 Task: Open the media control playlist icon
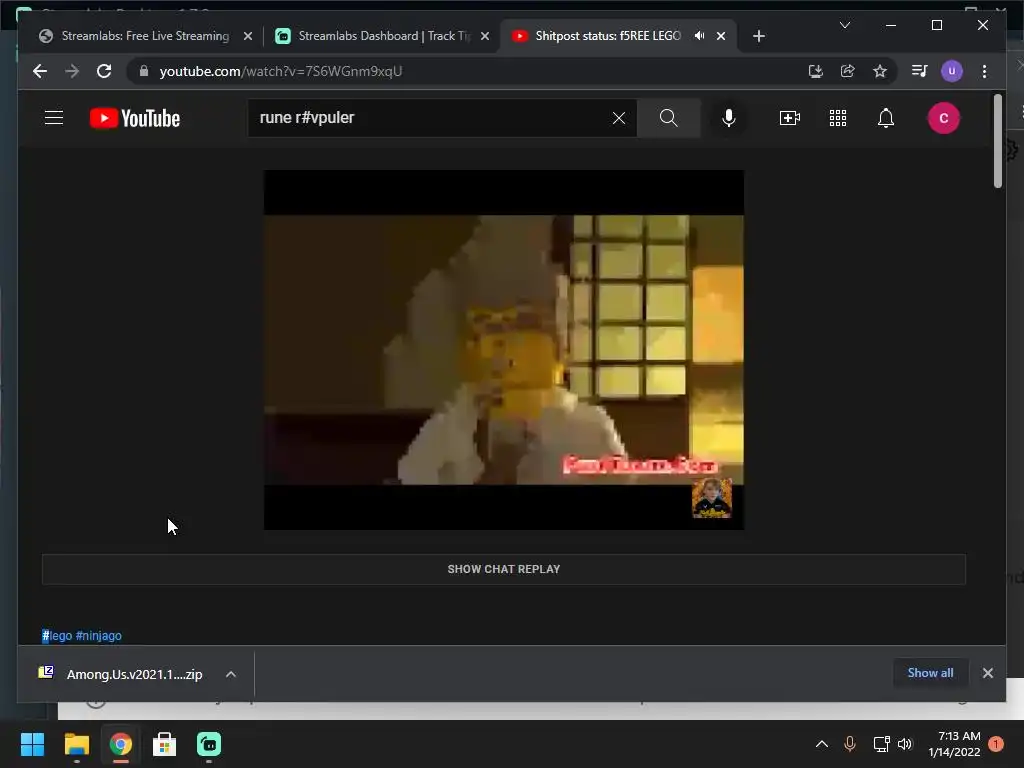(x=919, y=71)
